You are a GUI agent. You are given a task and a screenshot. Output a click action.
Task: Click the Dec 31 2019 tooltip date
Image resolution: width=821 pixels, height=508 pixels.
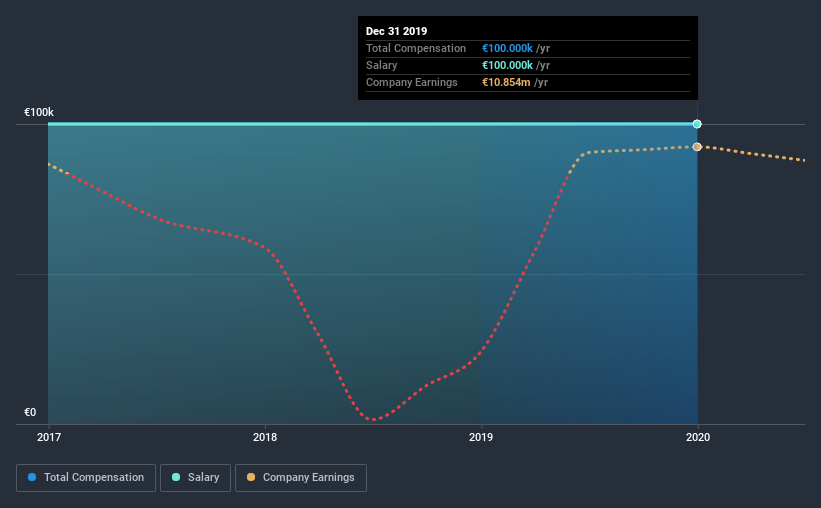396,31
